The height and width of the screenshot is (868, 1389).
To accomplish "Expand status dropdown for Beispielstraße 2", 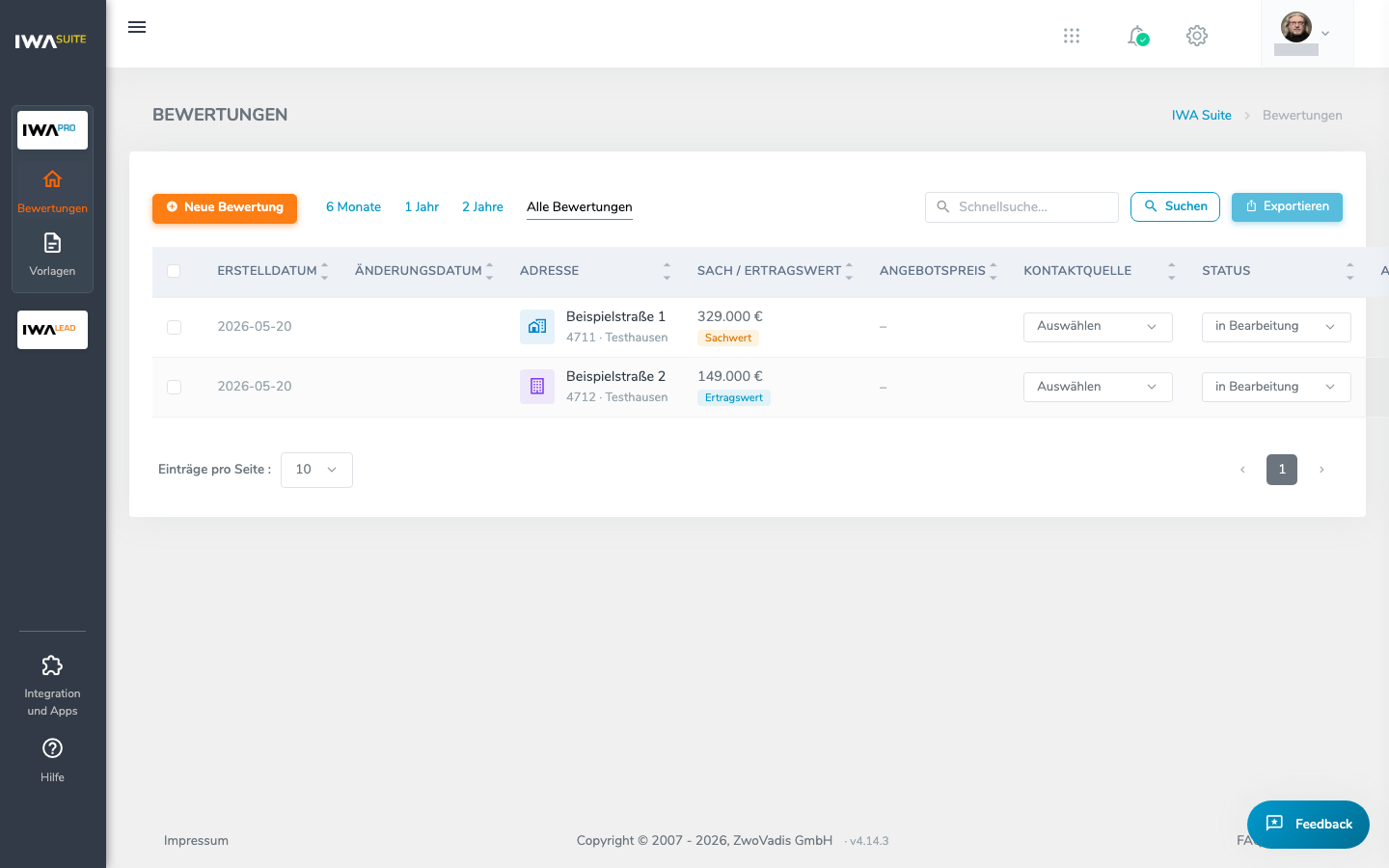I will pyautogui.click(x=1276, y=387).
